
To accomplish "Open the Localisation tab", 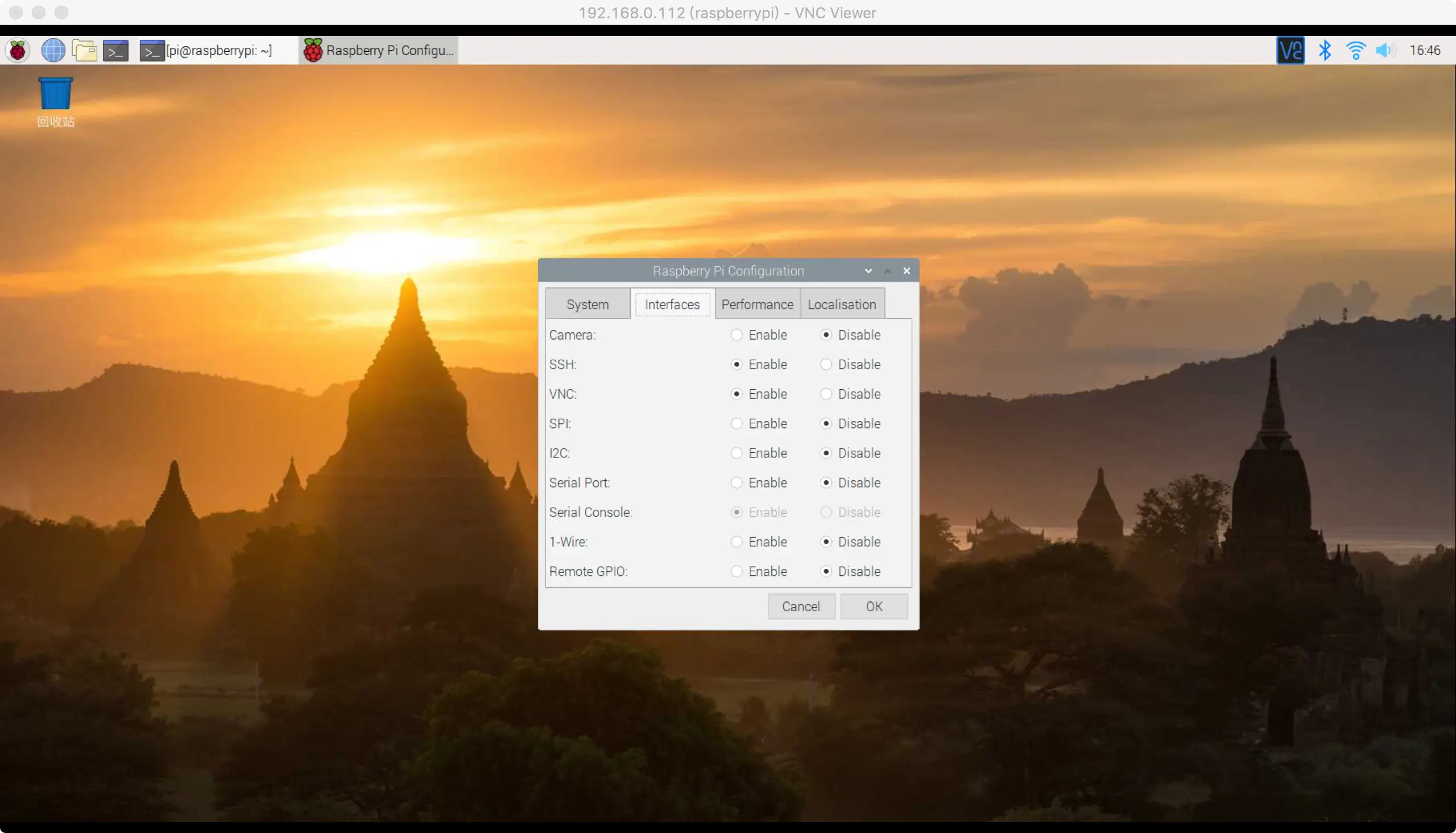I will [841, 304].
